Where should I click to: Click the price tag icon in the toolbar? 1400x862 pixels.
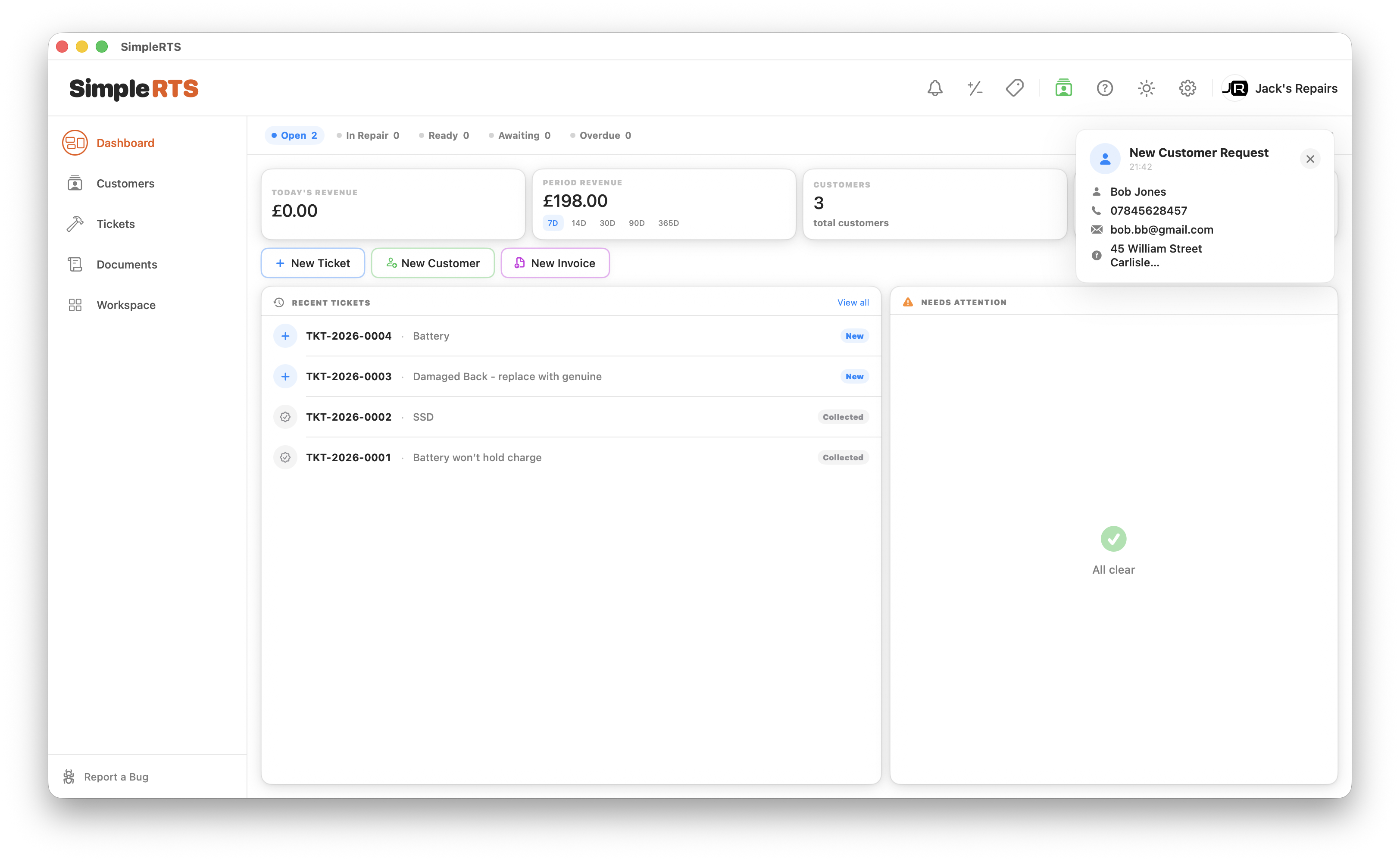tap(1015, 88)
